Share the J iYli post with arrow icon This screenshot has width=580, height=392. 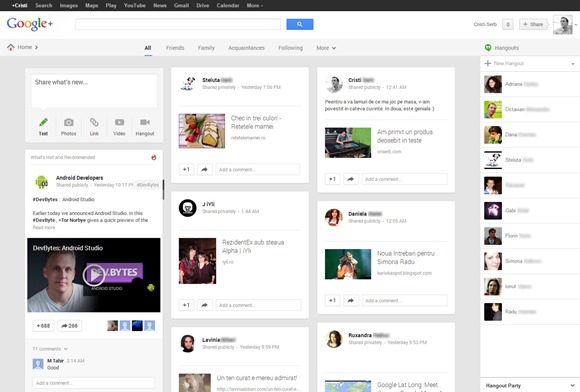204,305
